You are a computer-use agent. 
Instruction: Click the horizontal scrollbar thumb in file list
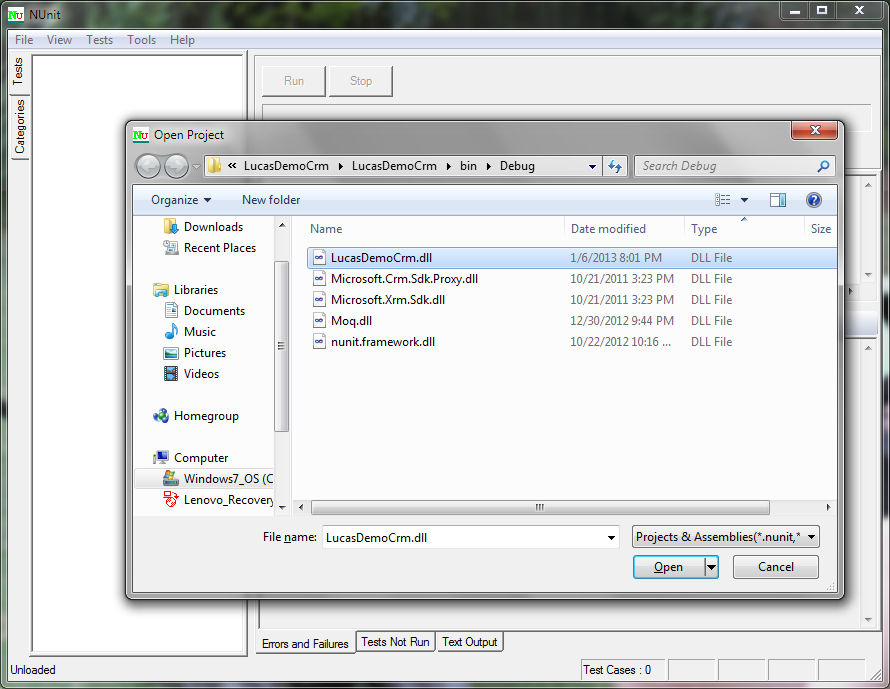point(540,507)
